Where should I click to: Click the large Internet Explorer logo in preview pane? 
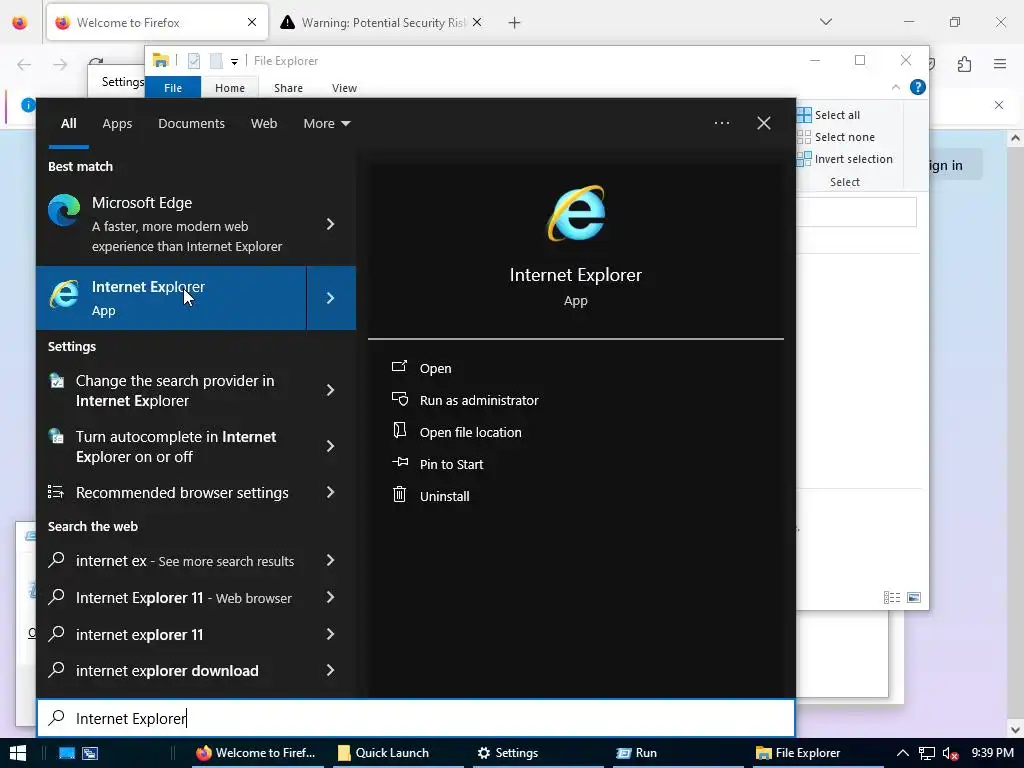575,214
